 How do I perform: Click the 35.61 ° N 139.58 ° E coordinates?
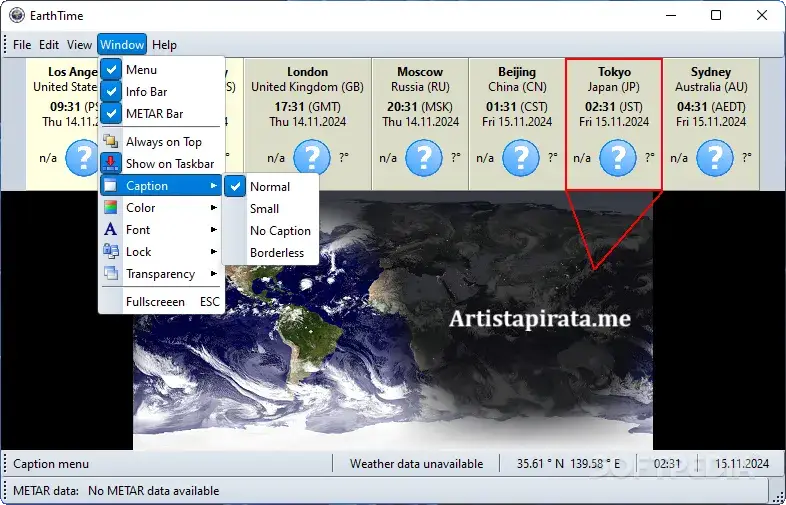coord(568,464)
